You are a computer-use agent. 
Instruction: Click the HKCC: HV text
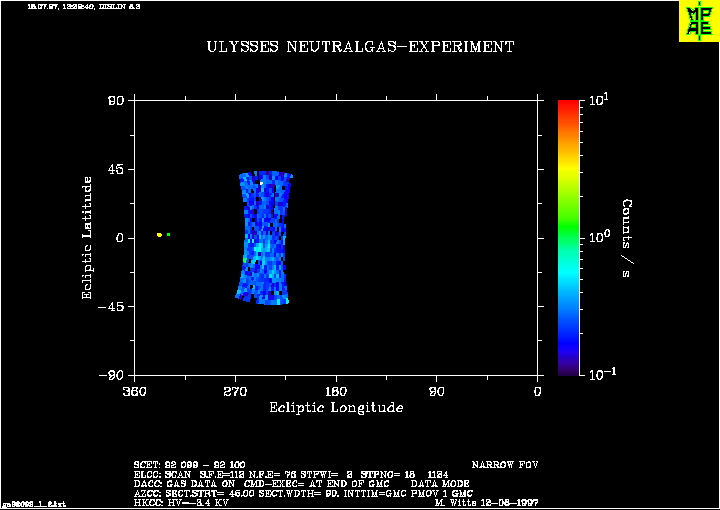(181, 502)
